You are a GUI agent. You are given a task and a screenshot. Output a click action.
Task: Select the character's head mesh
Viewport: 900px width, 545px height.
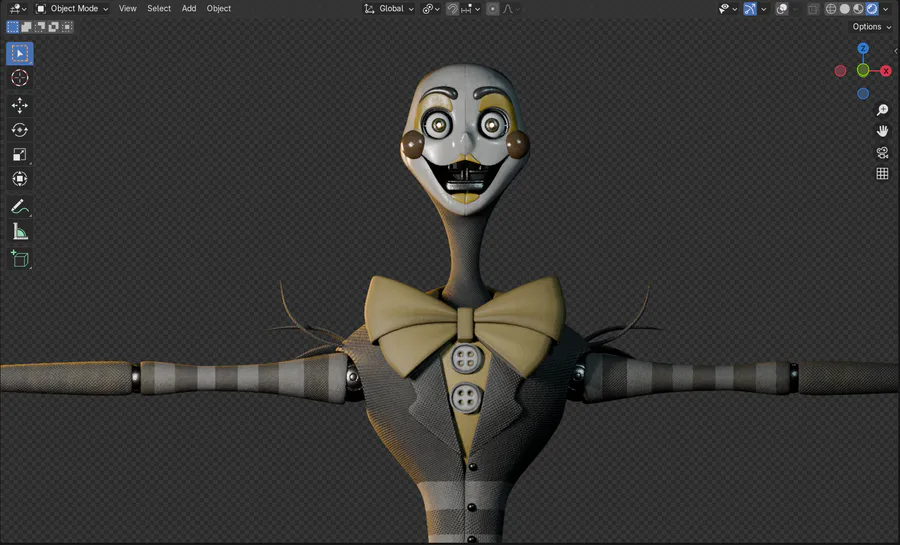point(465,138)
